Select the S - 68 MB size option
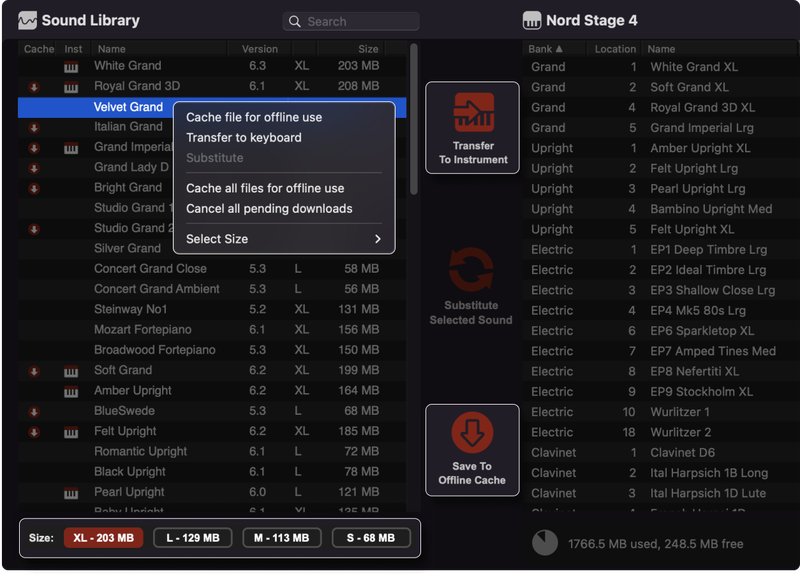This screenshot has width=800, height=576. point(371,538)
